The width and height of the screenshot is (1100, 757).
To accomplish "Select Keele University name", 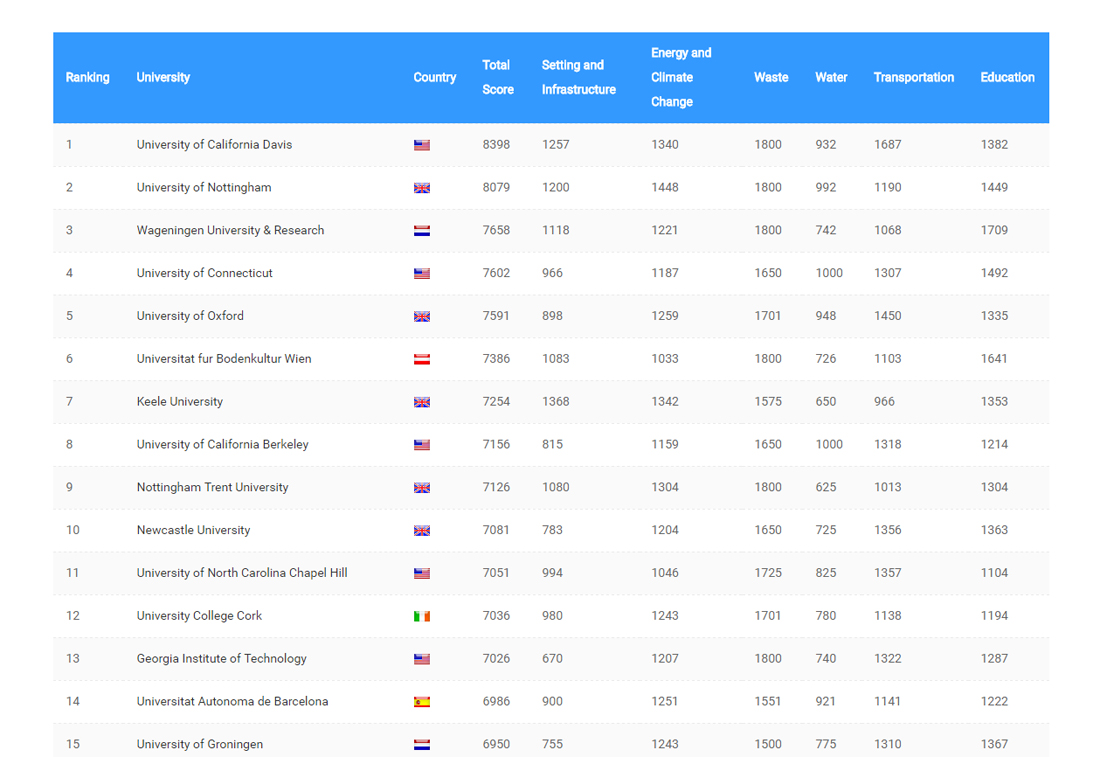I will click(180, 401).
